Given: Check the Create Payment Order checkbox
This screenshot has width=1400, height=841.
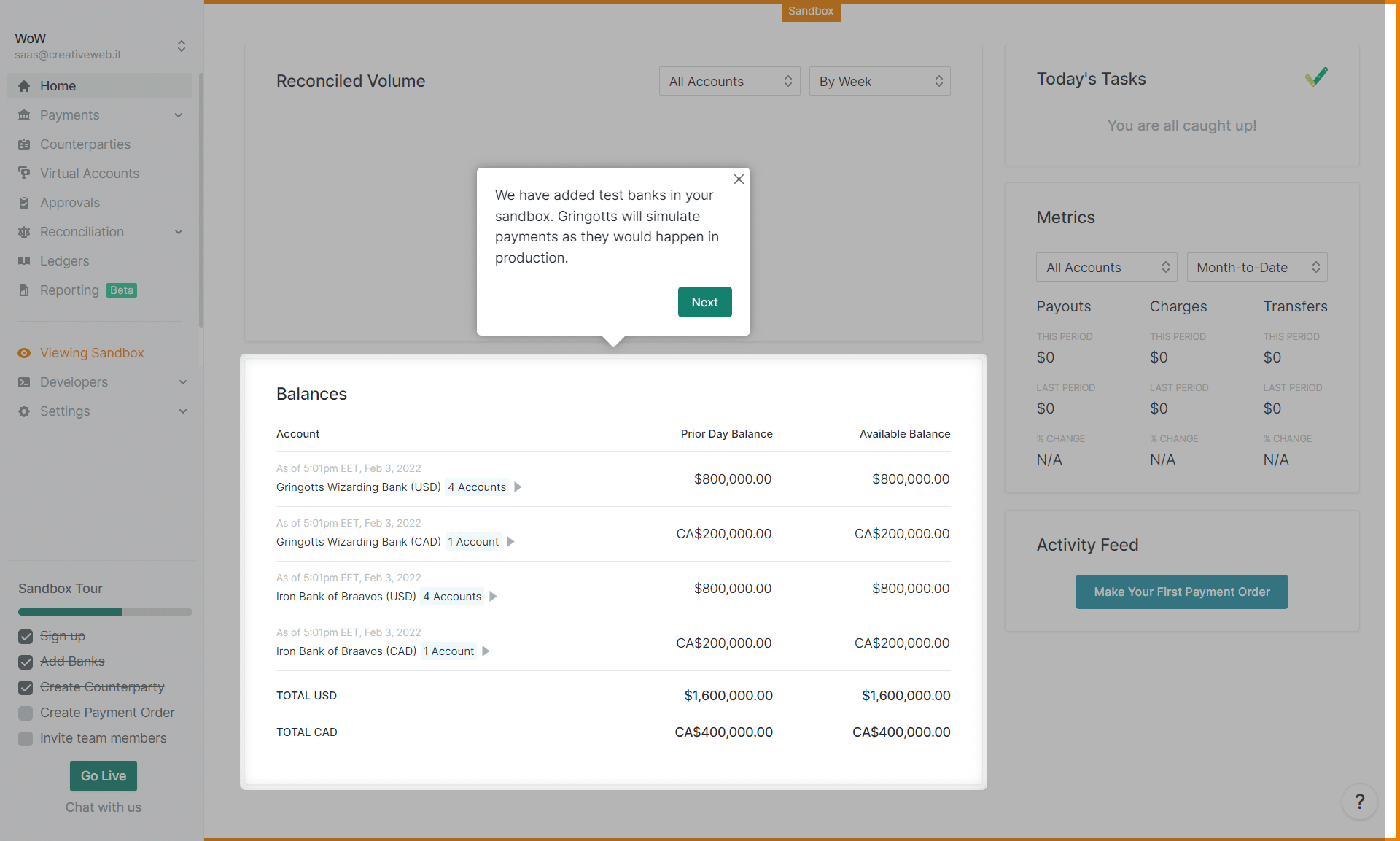Looking at the screenshot, I should (26, 713).
